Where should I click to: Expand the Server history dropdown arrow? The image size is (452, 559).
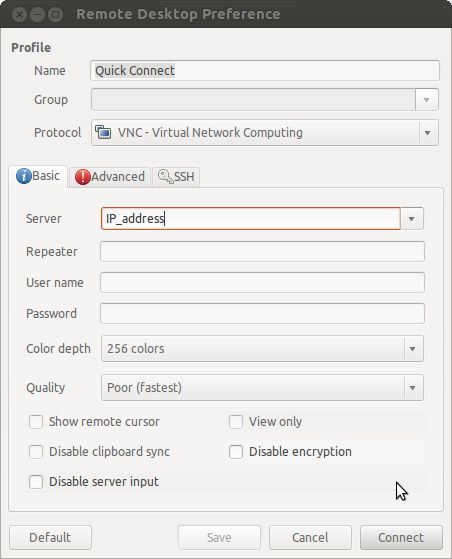click(x=412, y=219)
